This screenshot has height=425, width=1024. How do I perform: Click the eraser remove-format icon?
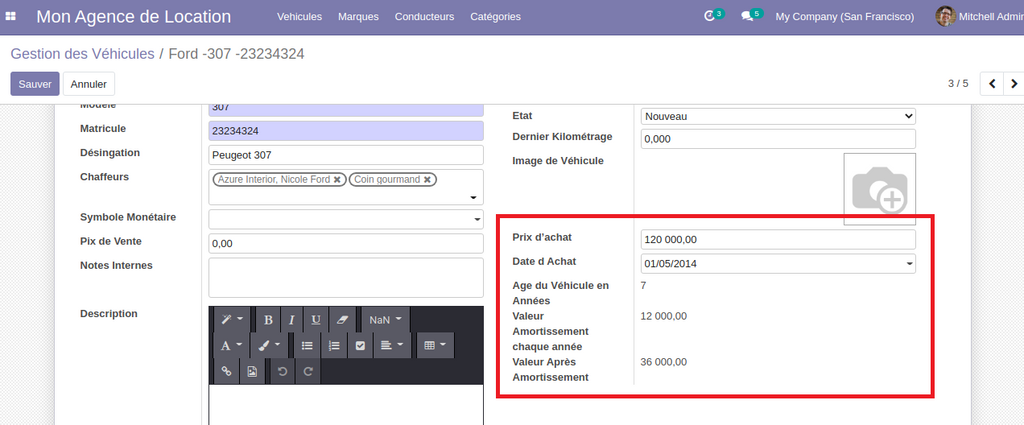coord(341,320)
